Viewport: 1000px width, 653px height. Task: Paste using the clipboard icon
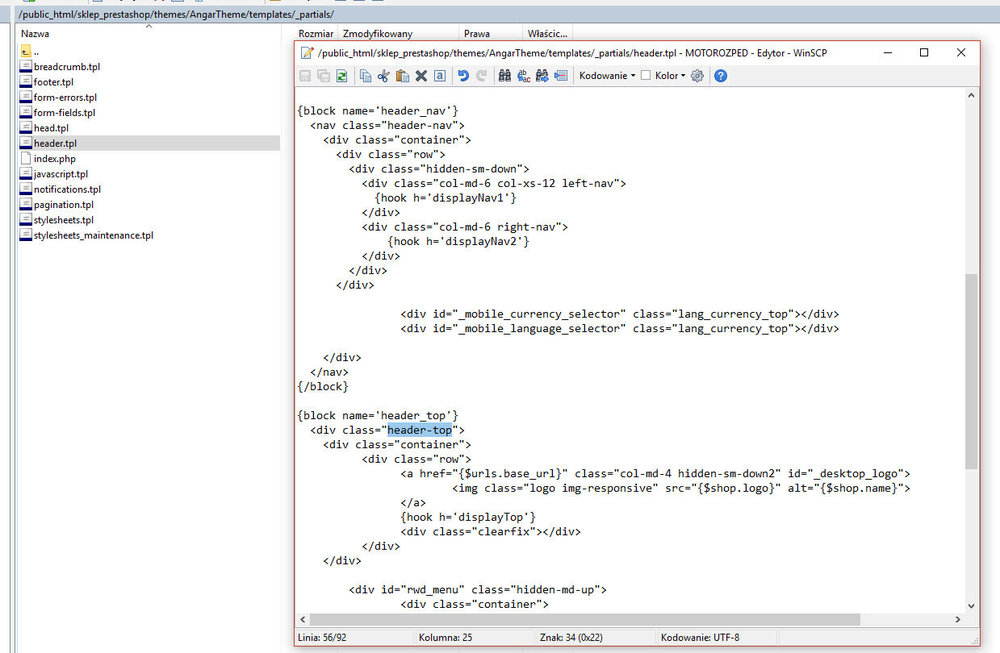coord(402,76)
